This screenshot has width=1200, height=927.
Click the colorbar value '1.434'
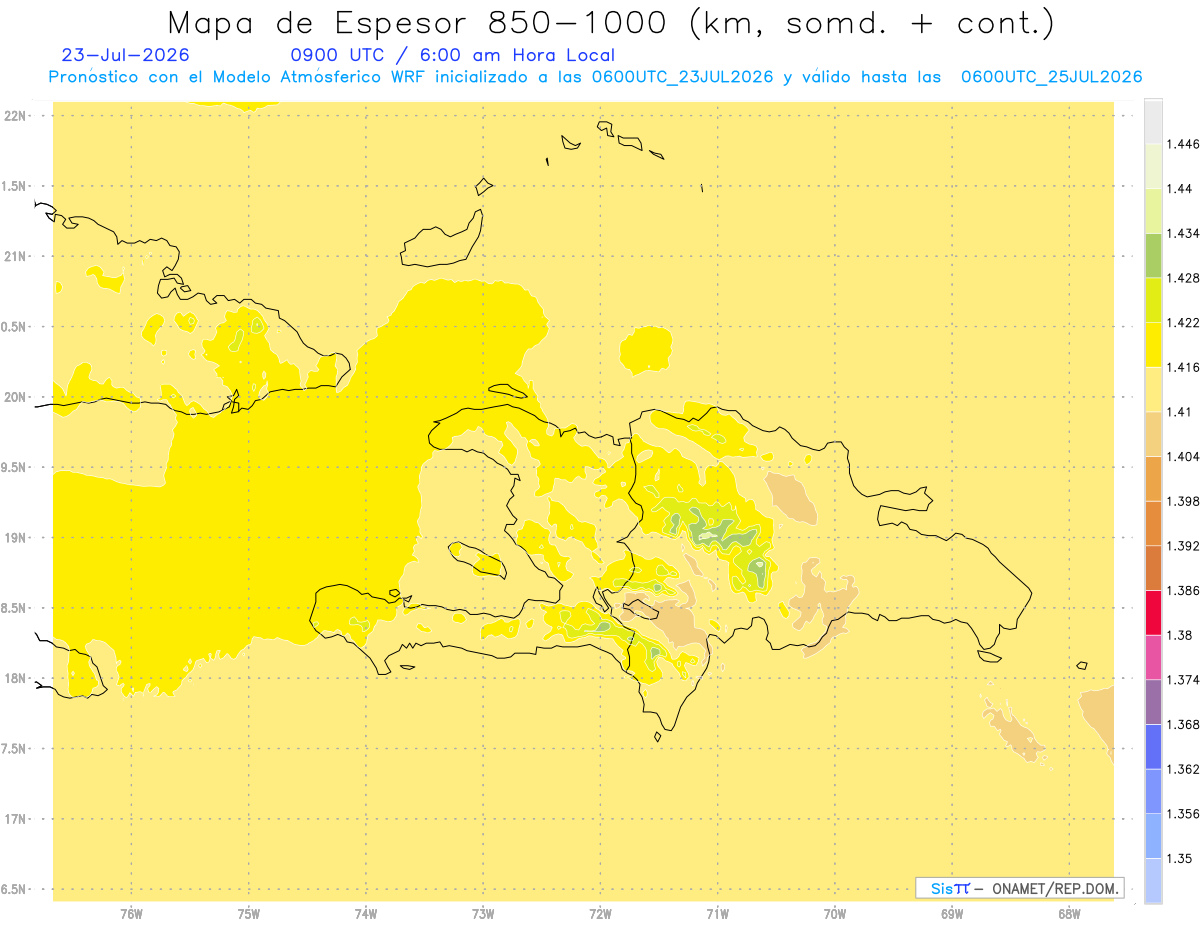1183,233
